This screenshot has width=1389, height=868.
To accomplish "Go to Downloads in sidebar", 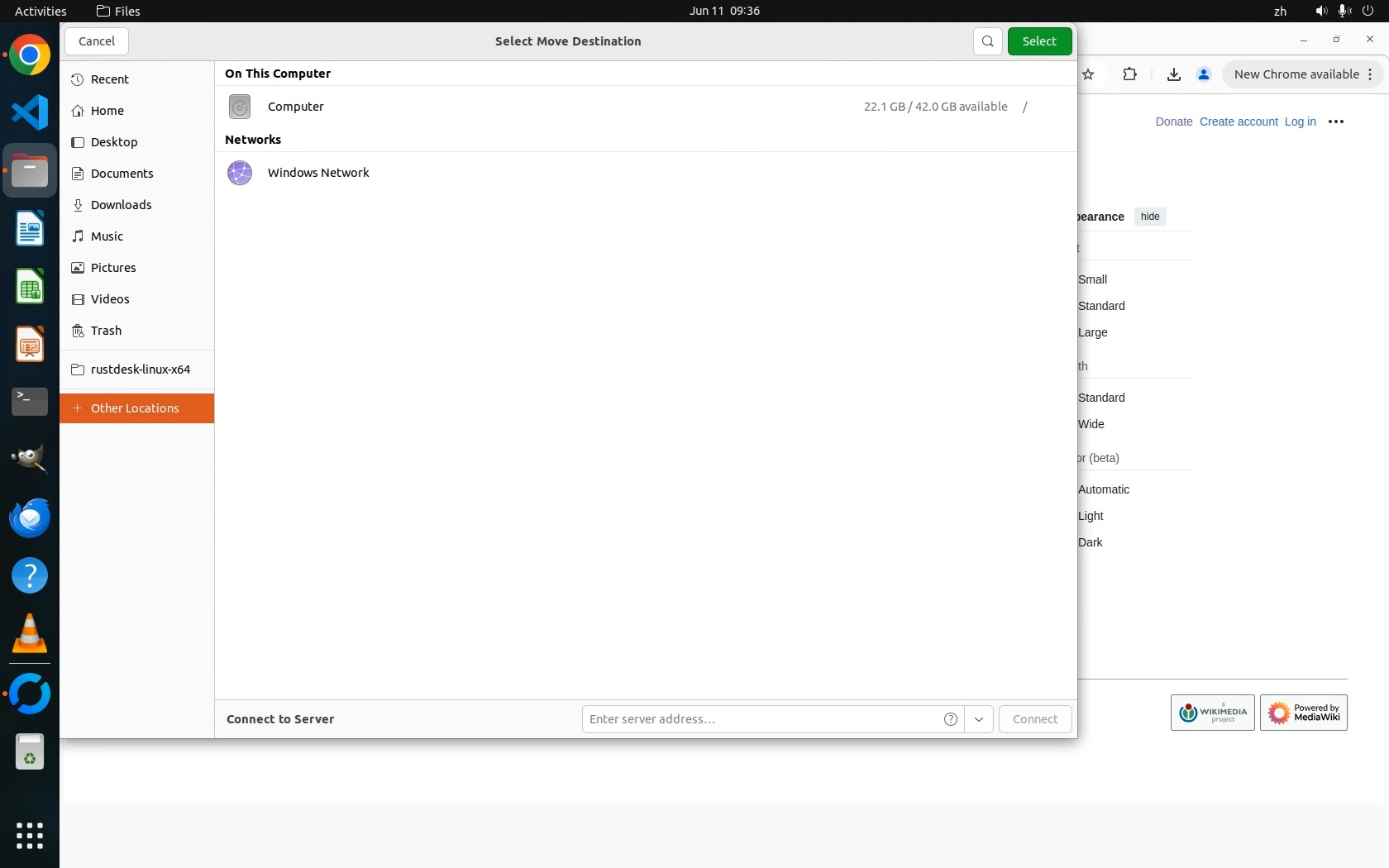I will [121, 205].
